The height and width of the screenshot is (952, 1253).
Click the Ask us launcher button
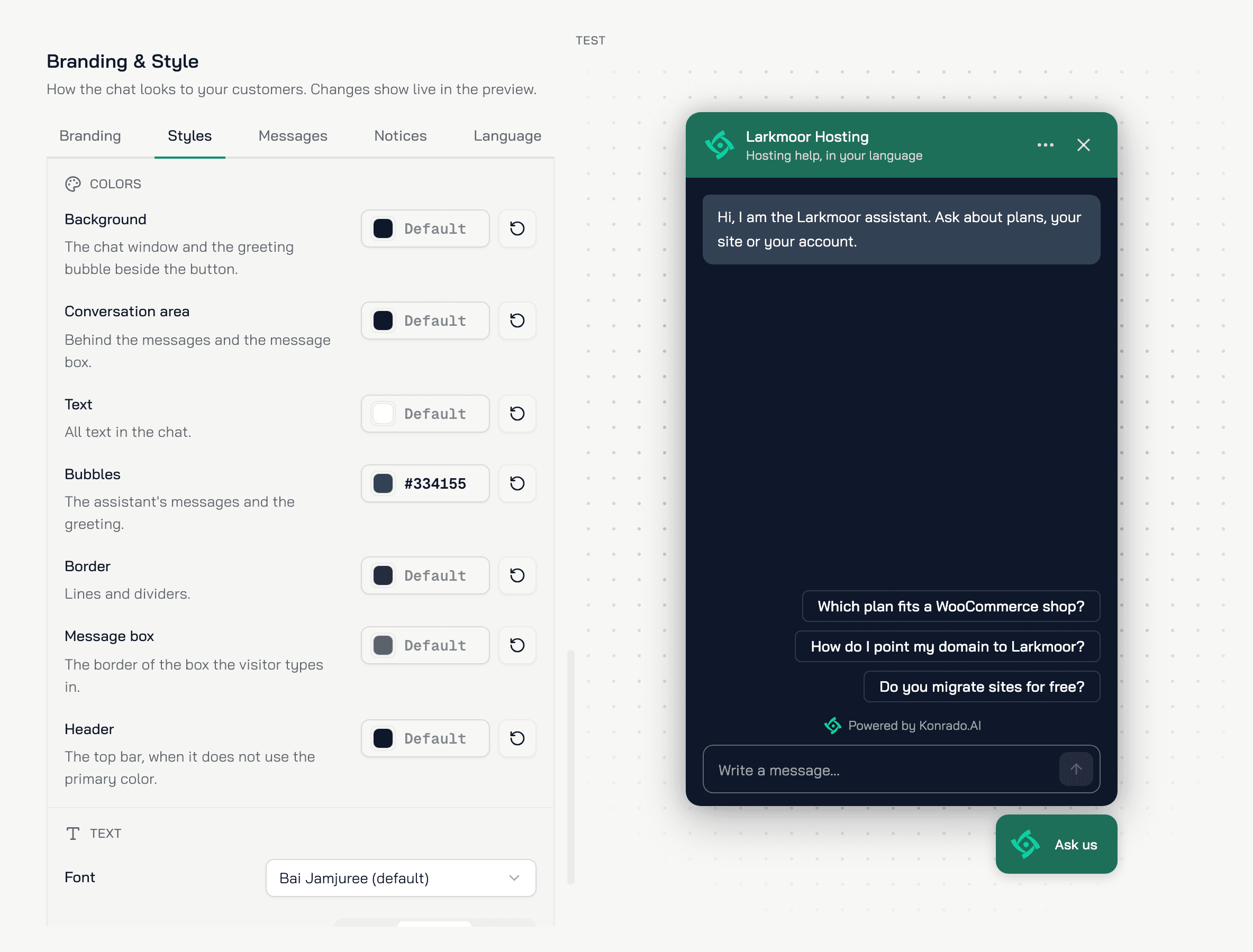click(x=1056, y=844)
